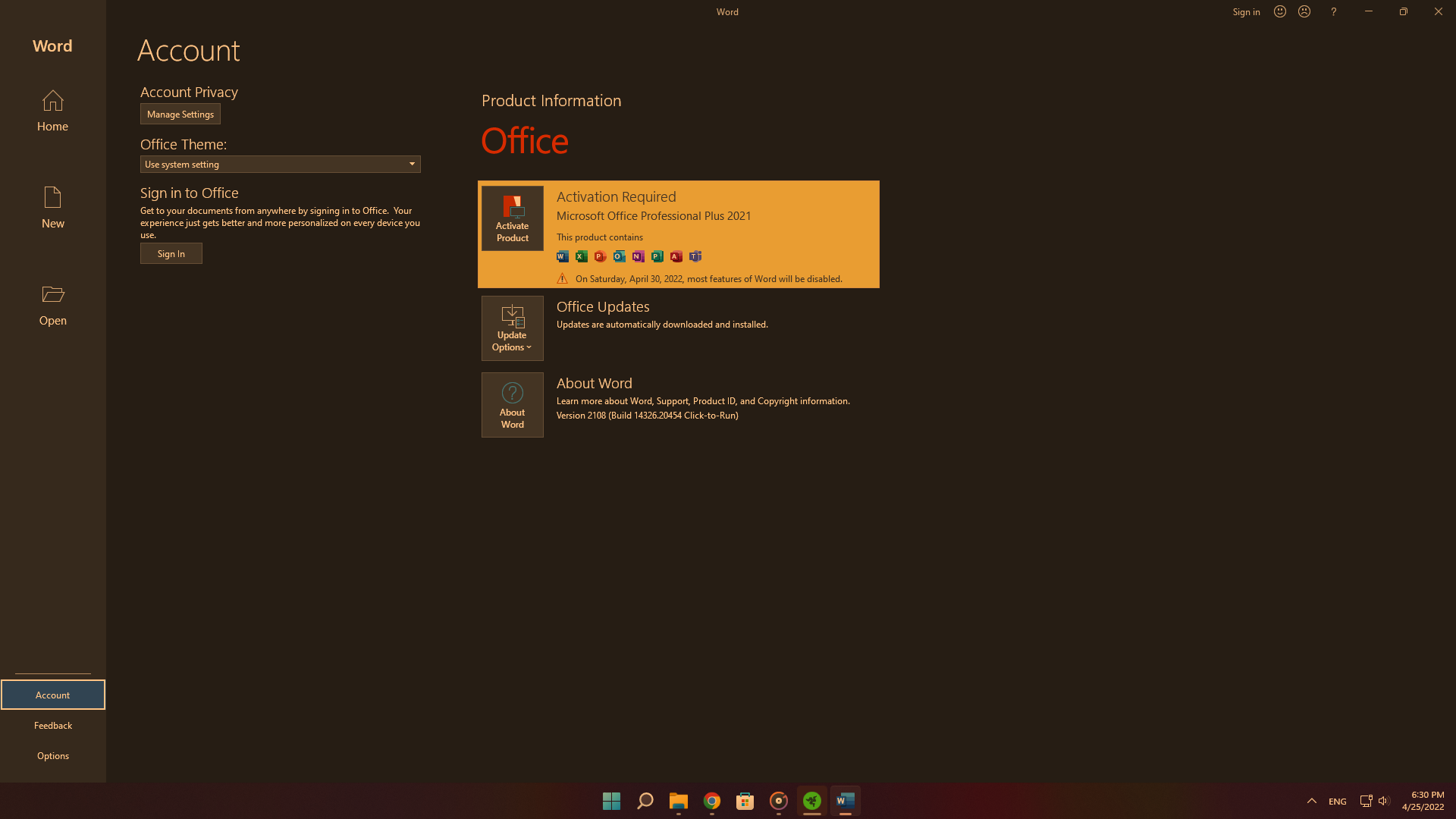Open Microsoft Store from taskbar

coord(745,801)
